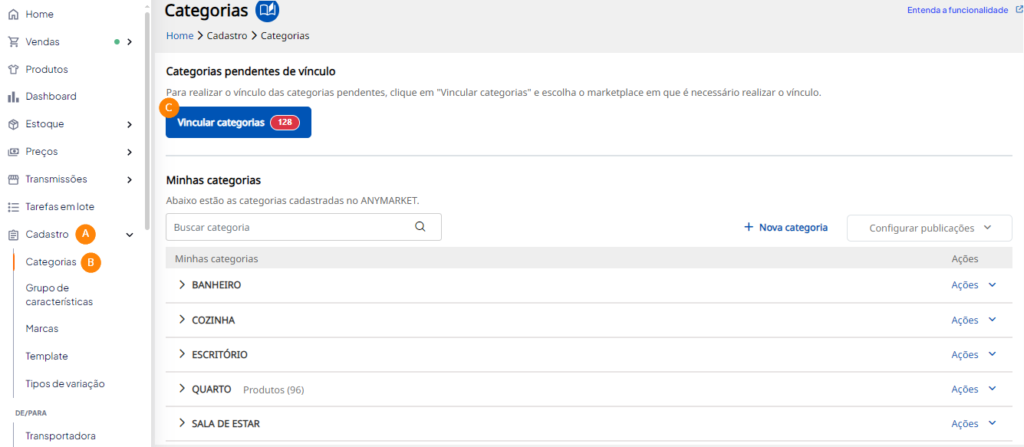1024x447 pixels.
Task: Click the Nova categoria link
Action: (x=786, y=227)
